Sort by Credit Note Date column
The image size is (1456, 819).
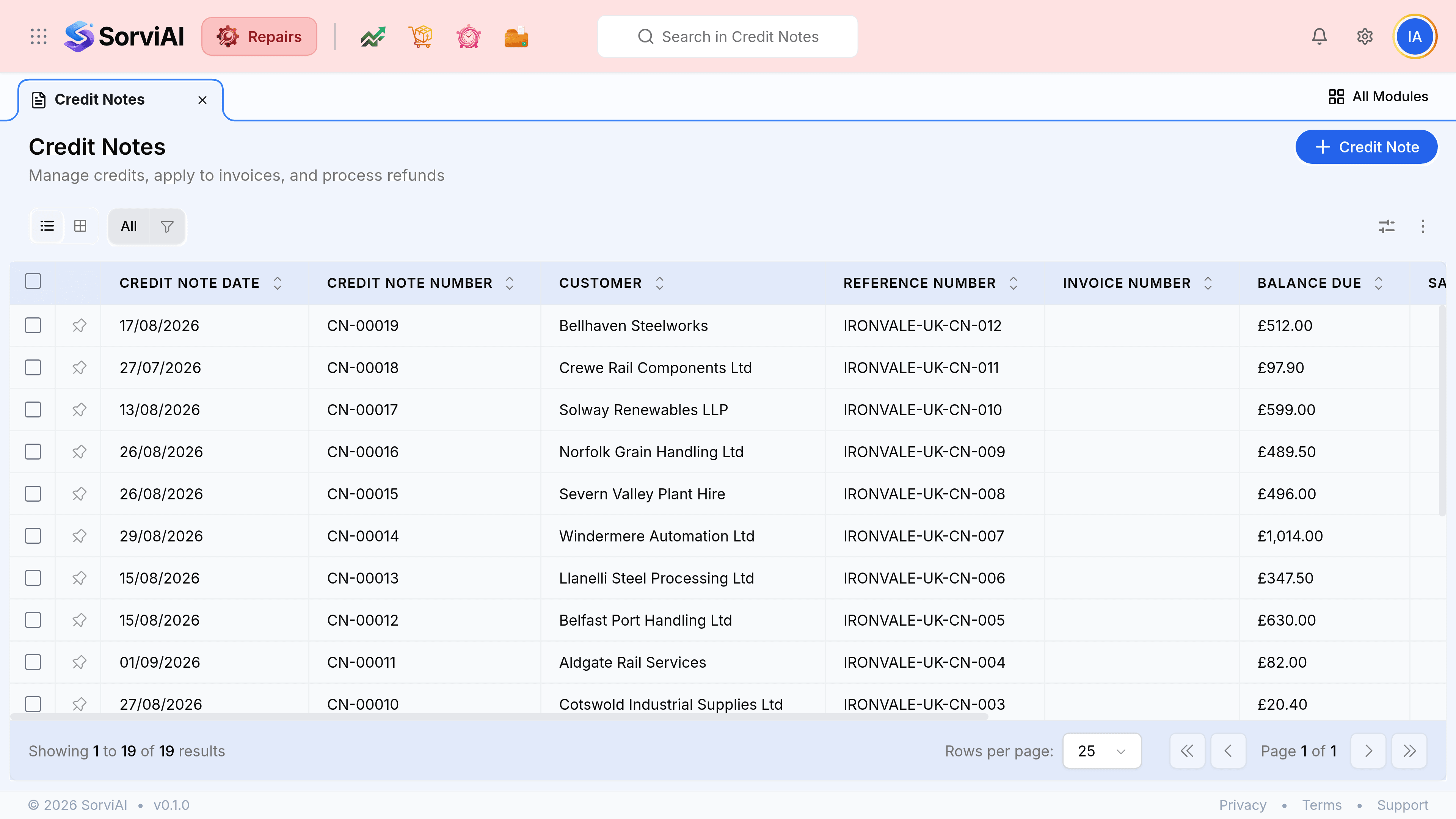pos(277,283)
